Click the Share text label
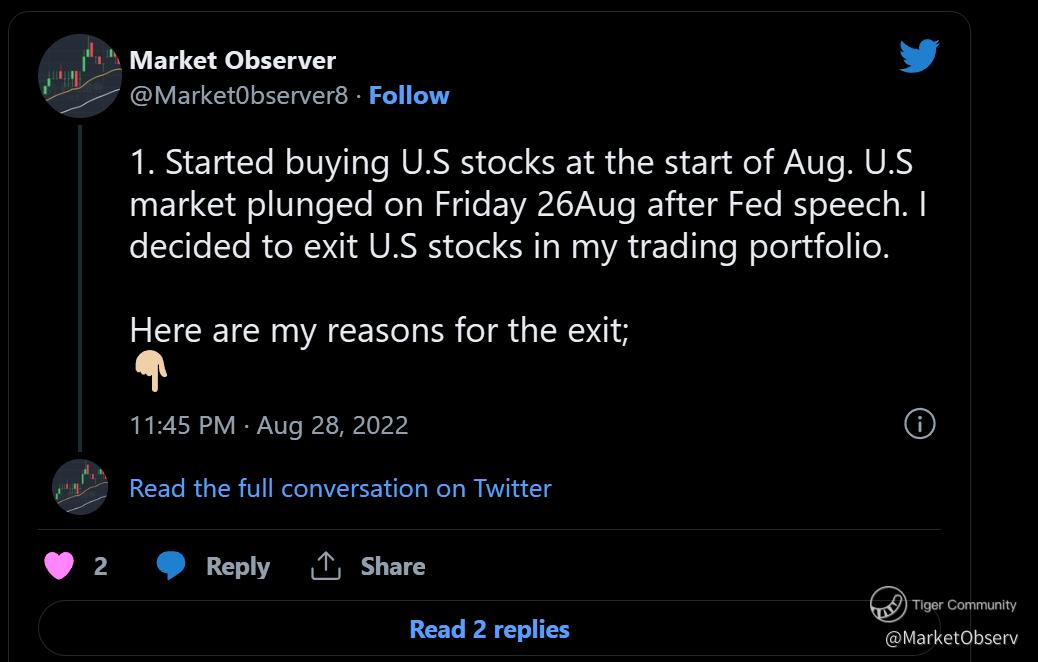 click(393, 566)
